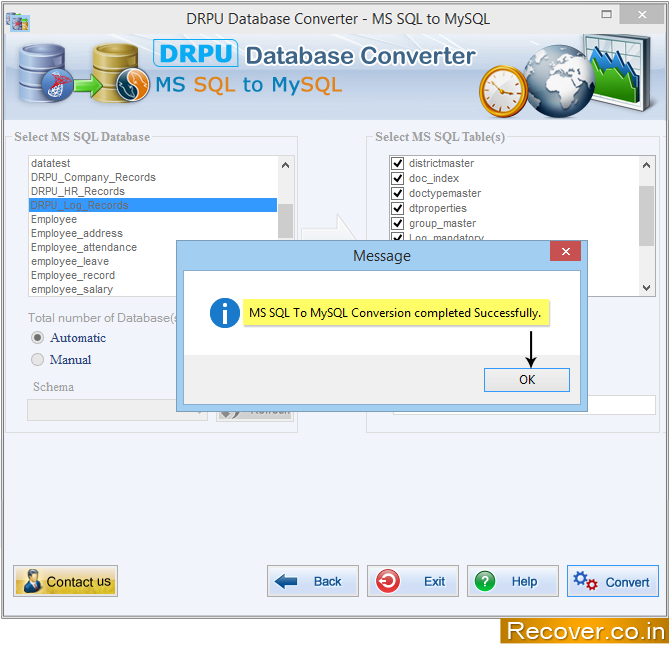Image resolution: width=670 pixels, height=647 pixels.
Task: Uncheck the doctypemaster table checkbox
Action: (397, 193)
